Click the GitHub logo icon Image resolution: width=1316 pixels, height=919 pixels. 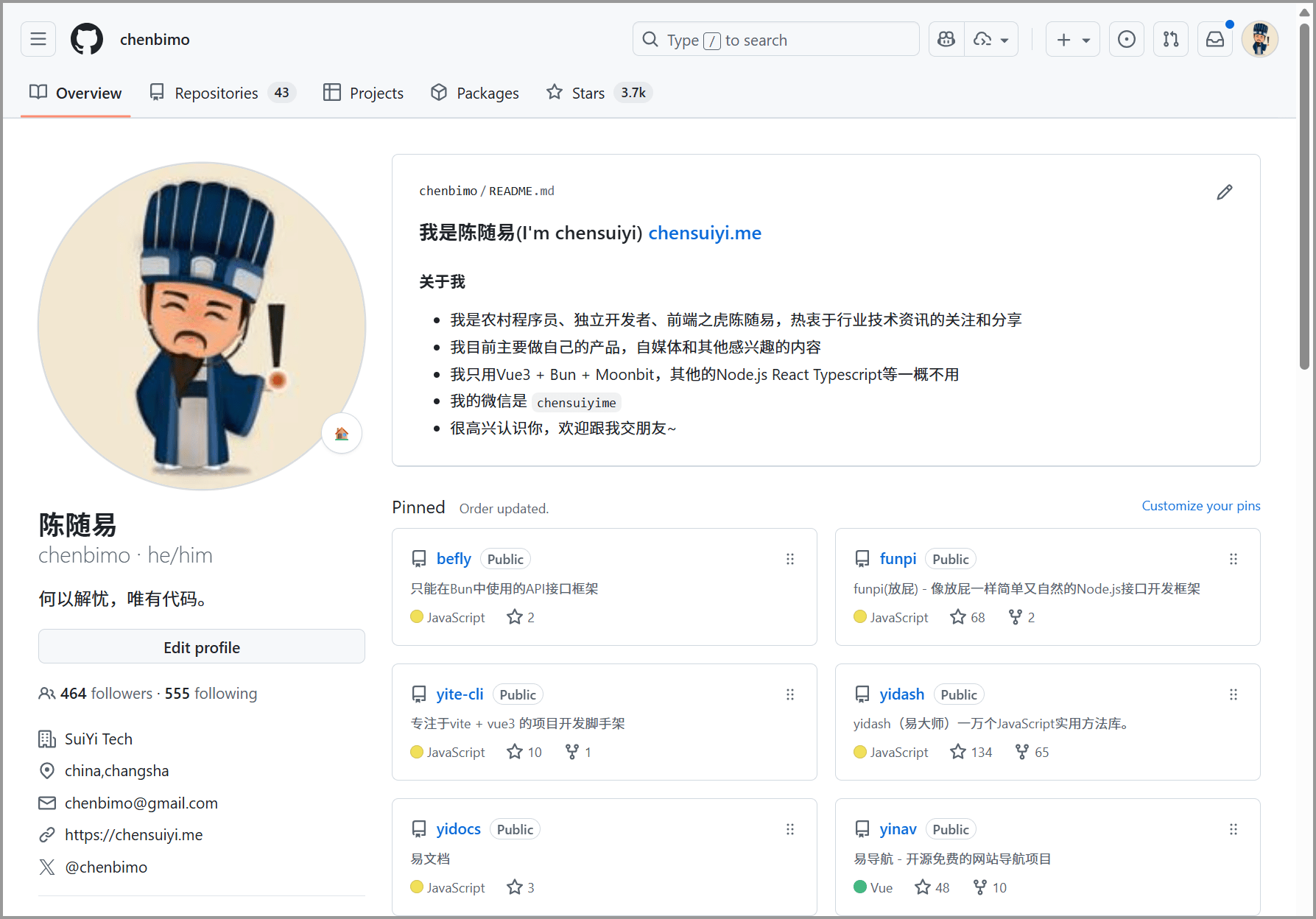pyautogui.click(x=87, y=40)
